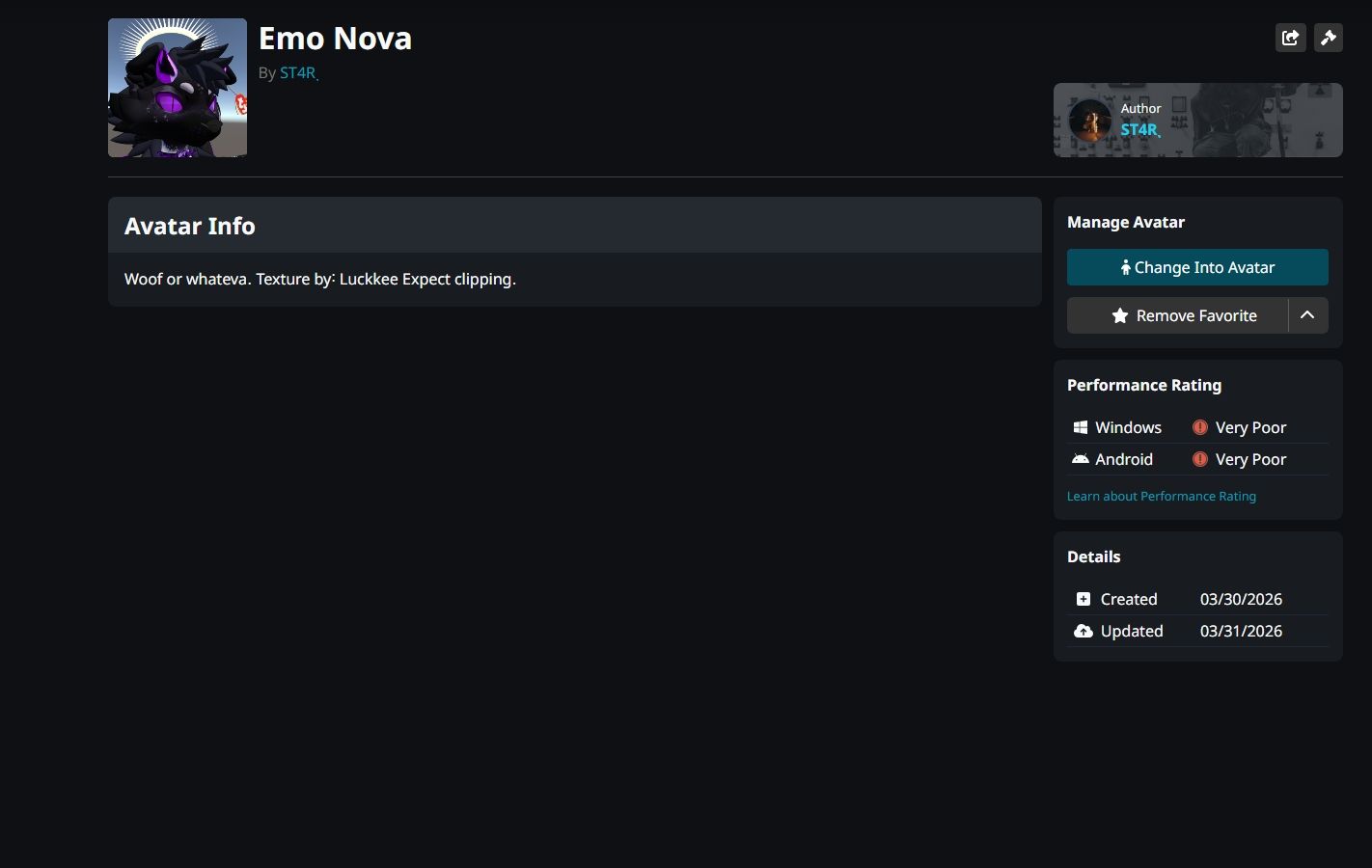1372x868 pixels.
Task: Expand the favorite groups chevron
Action: coord(1308,315)
